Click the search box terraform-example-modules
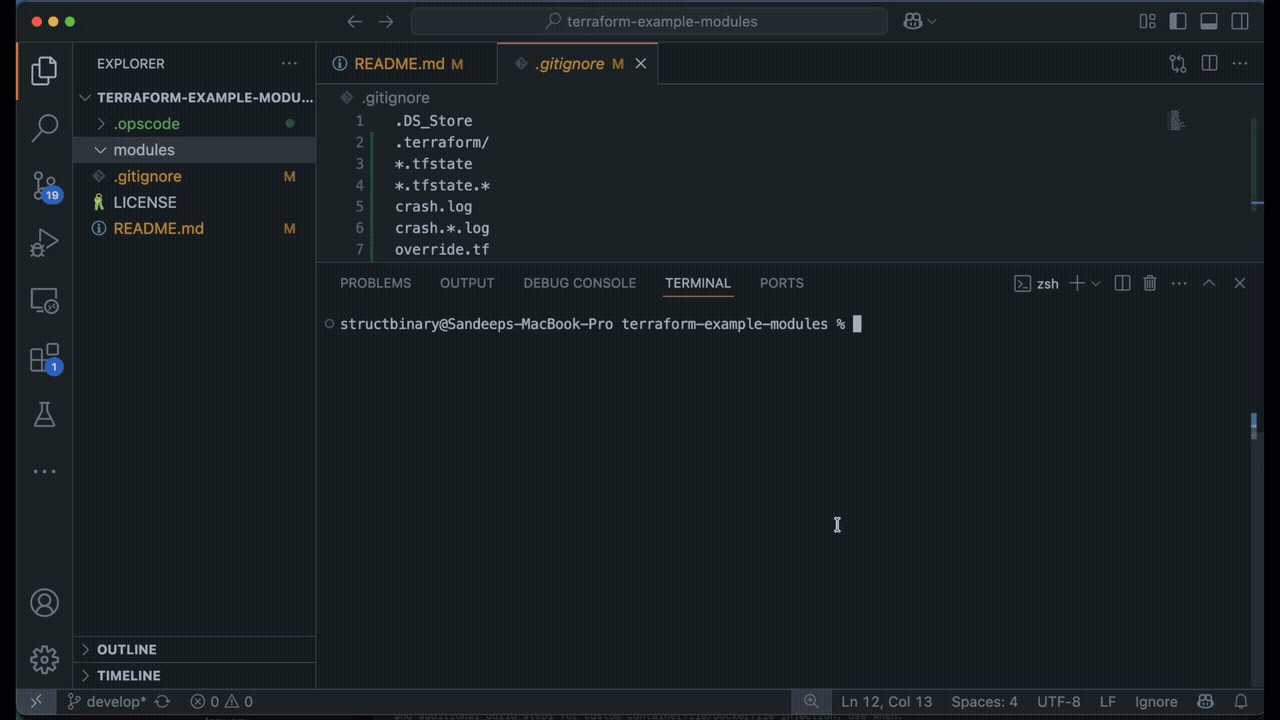The image size is (1280, 720). coord(649,21)
